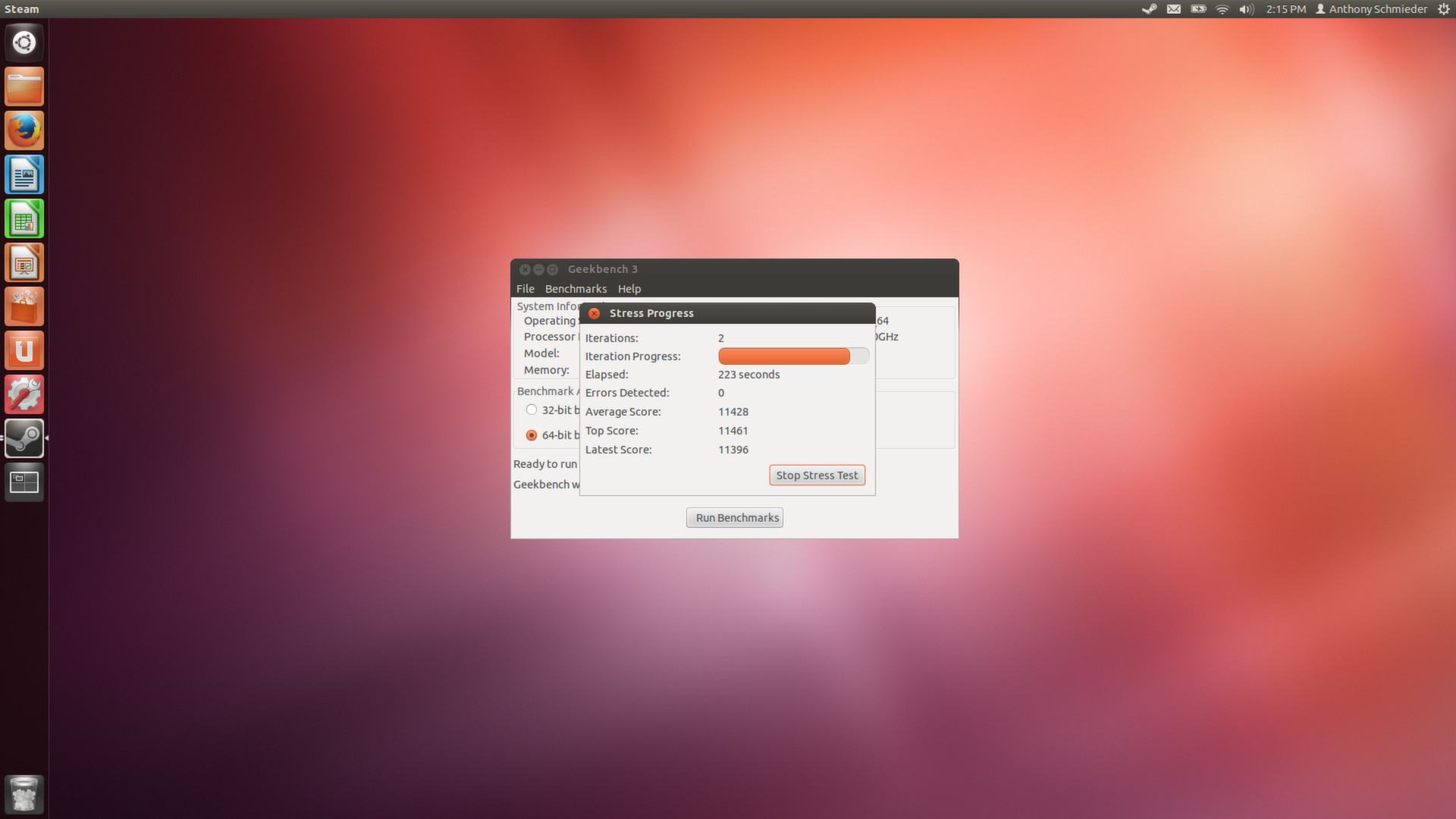
Task: Open the Benchmarks menu
Action: tap(576, 289)
